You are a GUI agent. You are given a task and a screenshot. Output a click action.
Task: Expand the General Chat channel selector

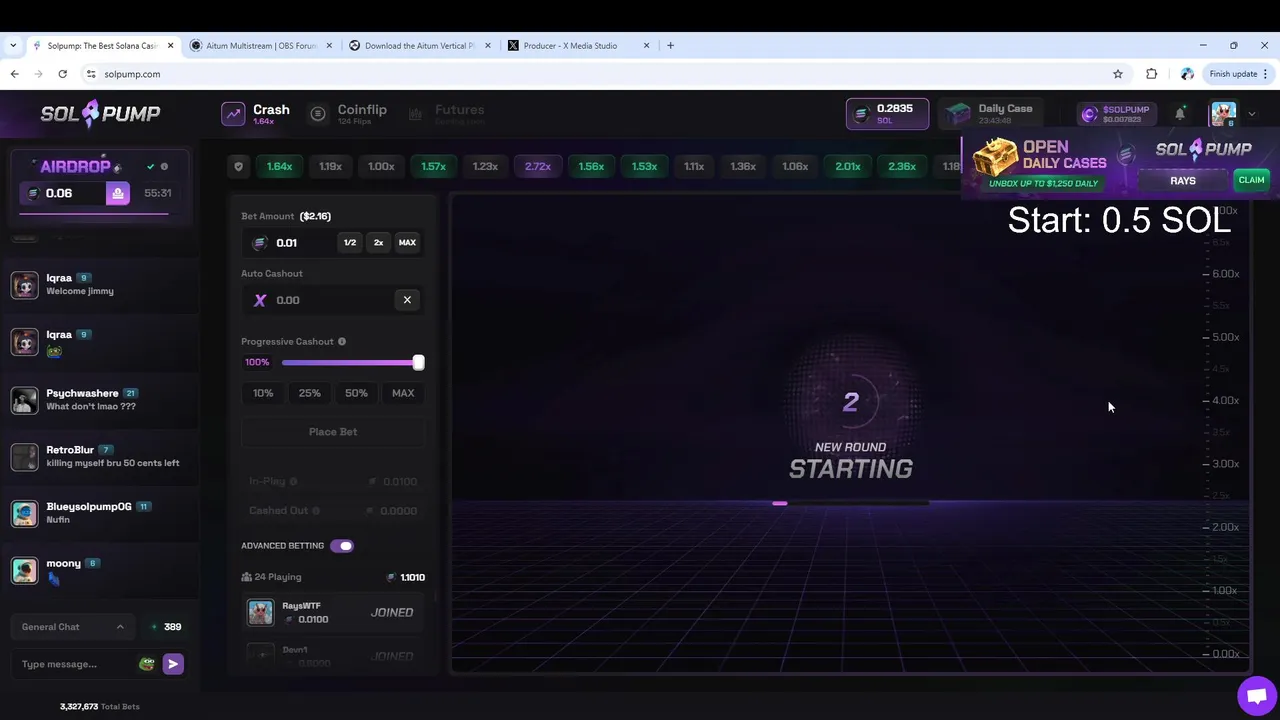pos(73,627)
